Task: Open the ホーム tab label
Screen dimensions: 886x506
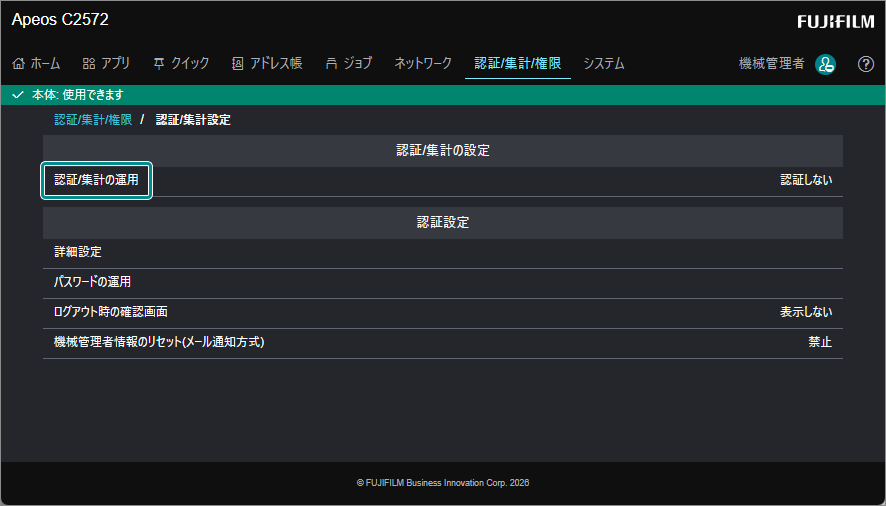Action: tap(45, 63)
